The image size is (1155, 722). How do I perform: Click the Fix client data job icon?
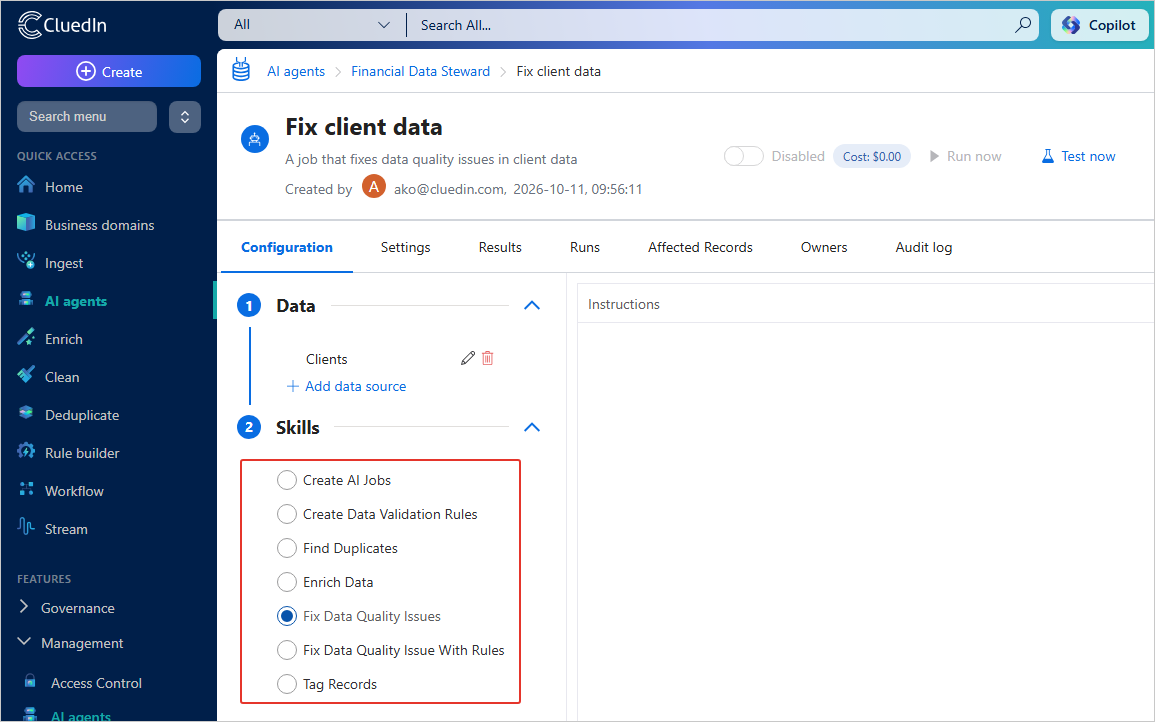(255, 139)
